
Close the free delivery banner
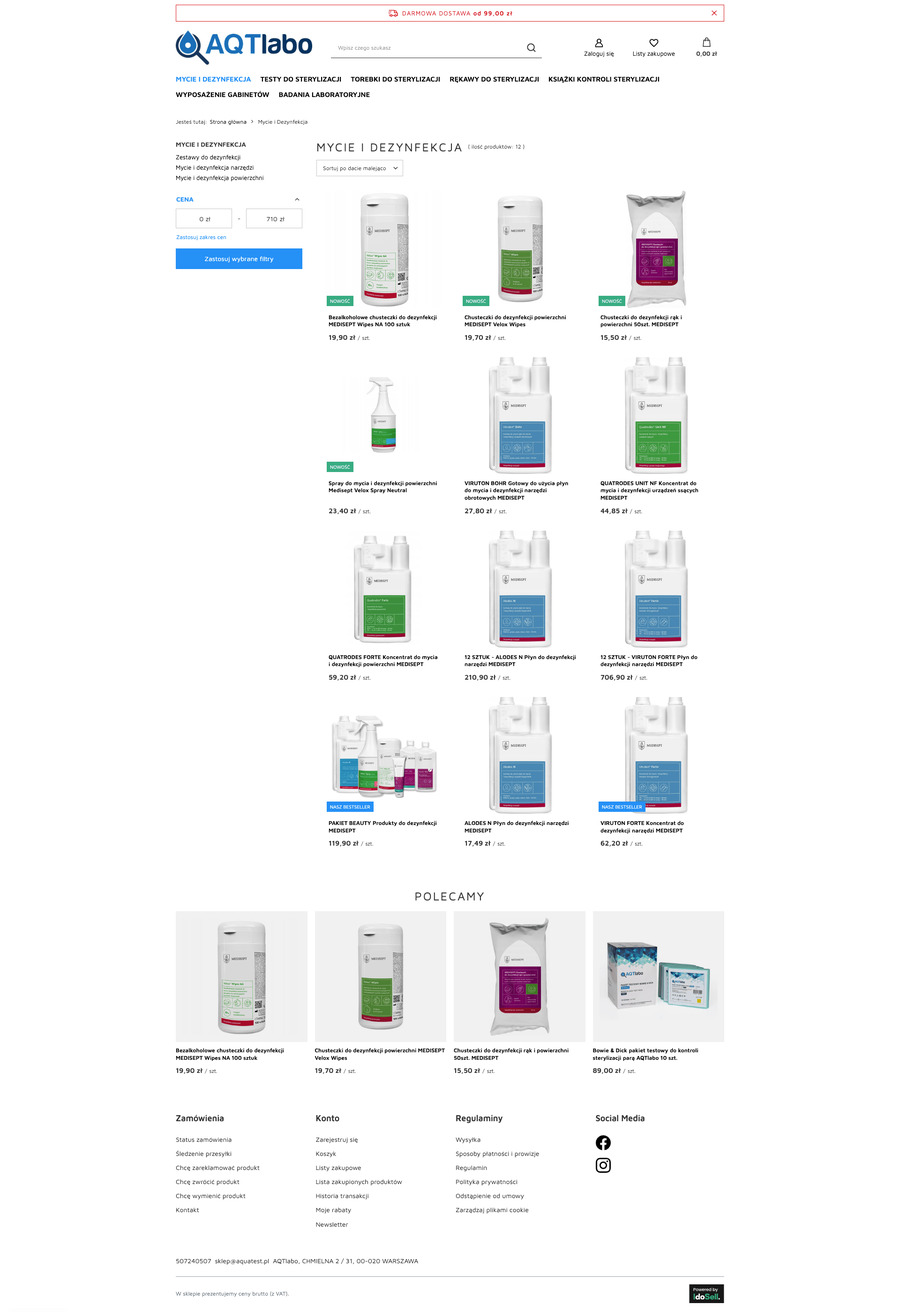coord(714,13)
